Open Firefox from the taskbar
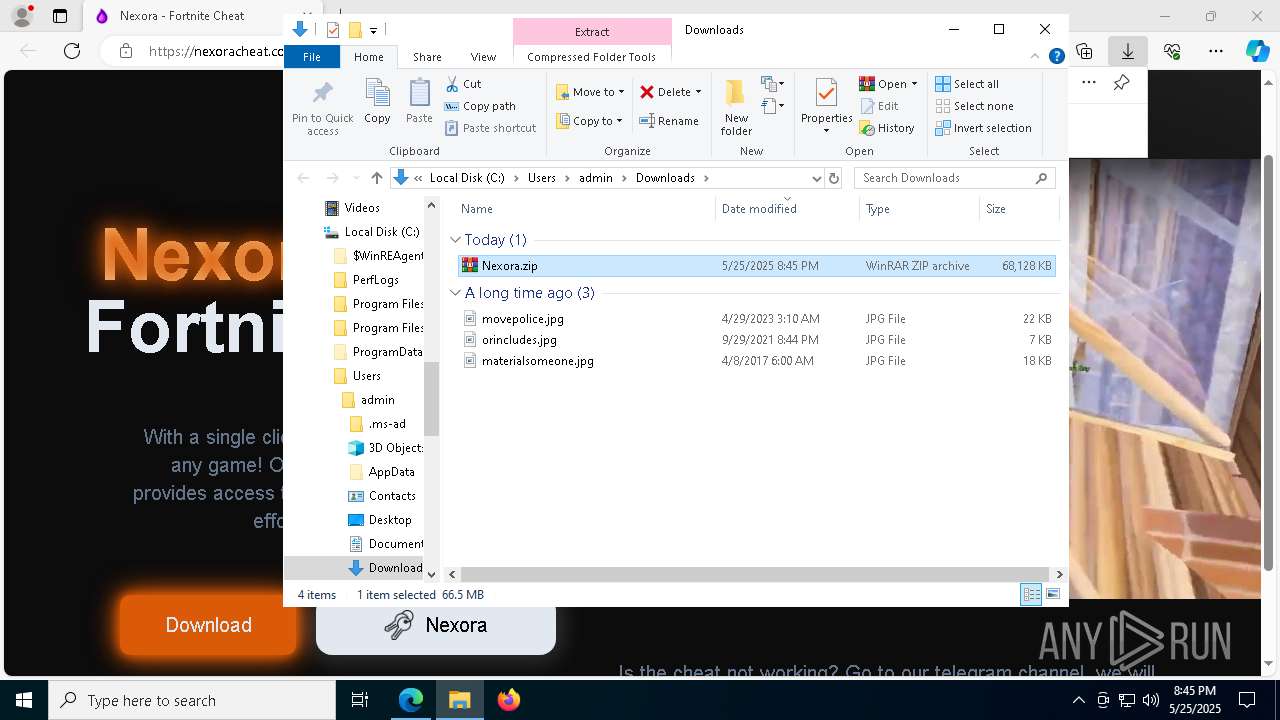 click(x=508, y=700)
